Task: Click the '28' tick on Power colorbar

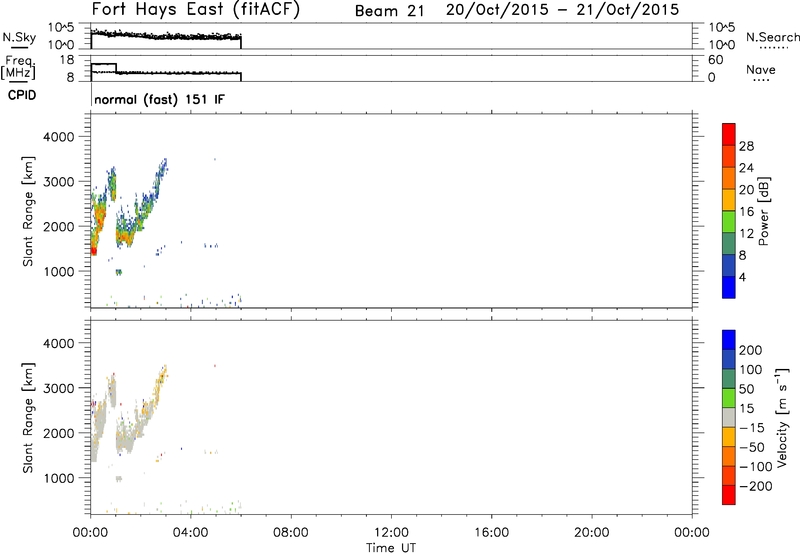Action: click(x=746, y=146)
